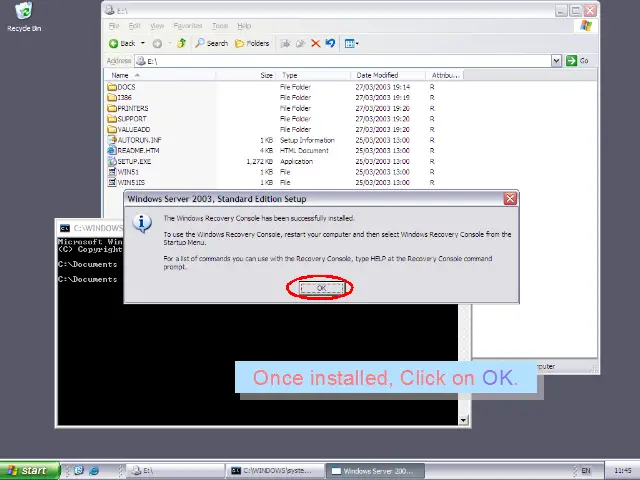This screenshot has height=480, width=640.
Task: Open the Help menu
Action: point(244,26)
